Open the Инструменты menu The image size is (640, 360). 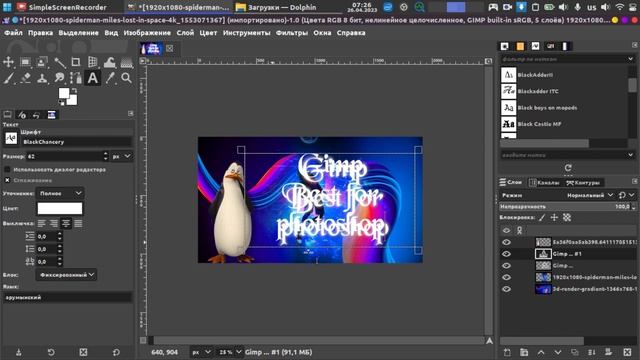tap(247, 33)
